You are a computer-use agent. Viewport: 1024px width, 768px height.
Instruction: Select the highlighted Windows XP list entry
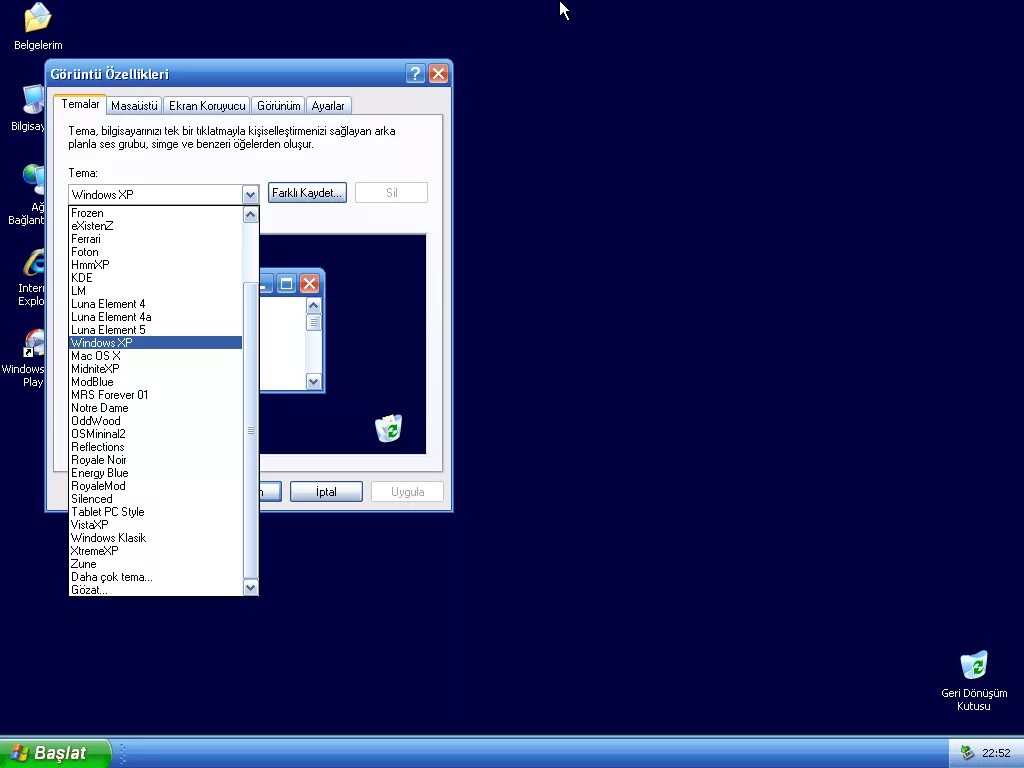(x=155, y=343)
